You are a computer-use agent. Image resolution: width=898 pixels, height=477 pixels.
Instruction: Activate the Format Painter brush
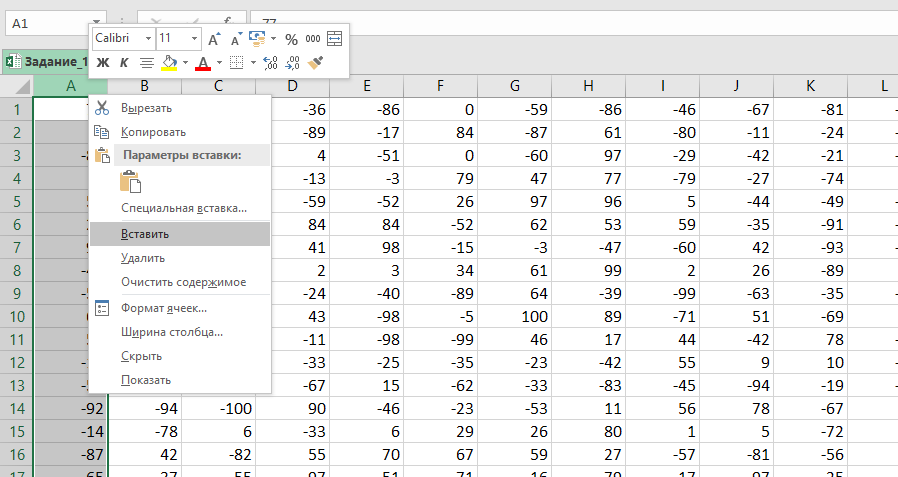[315, 63]
